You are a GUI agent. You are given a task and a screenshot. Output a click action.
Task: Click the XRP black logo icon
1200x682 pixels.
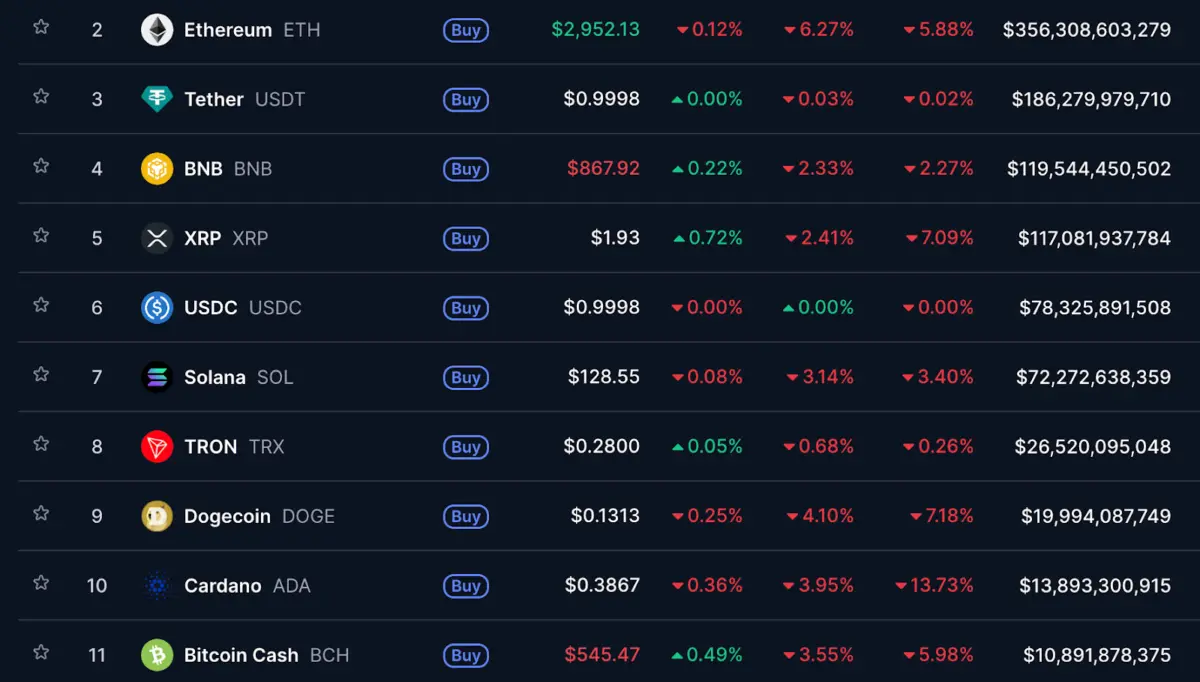[x=158, y=238]
